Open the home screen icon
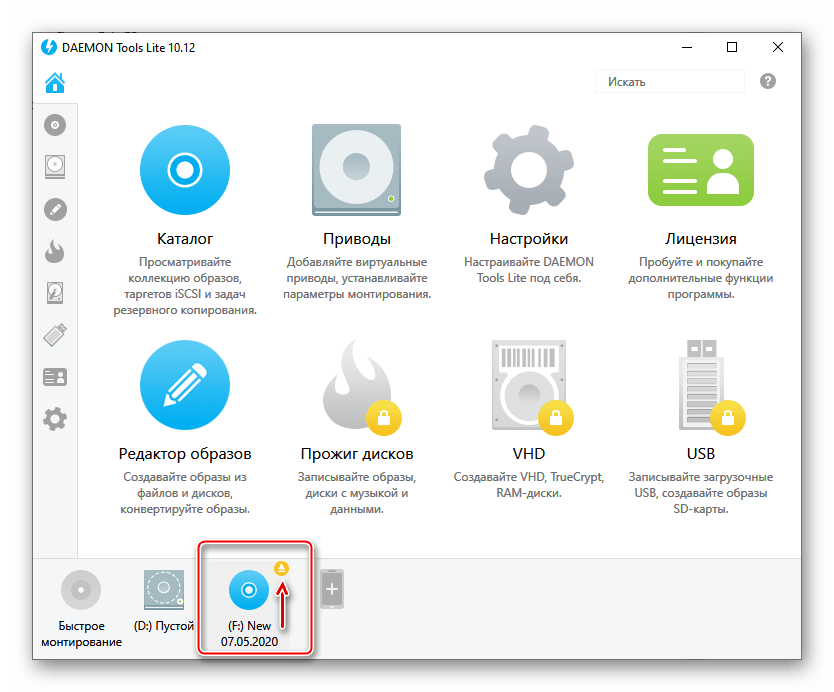The width and height of the screenshot is (834, 692). click(x=55, y=82)
